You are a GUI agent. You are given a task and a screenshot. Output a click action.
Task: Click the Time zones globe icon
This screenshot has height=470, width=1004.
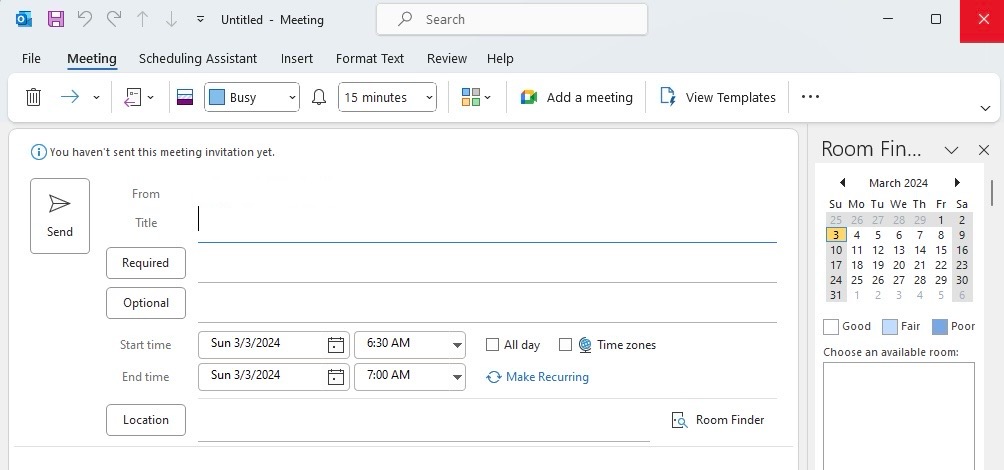[x=585, y=344]
